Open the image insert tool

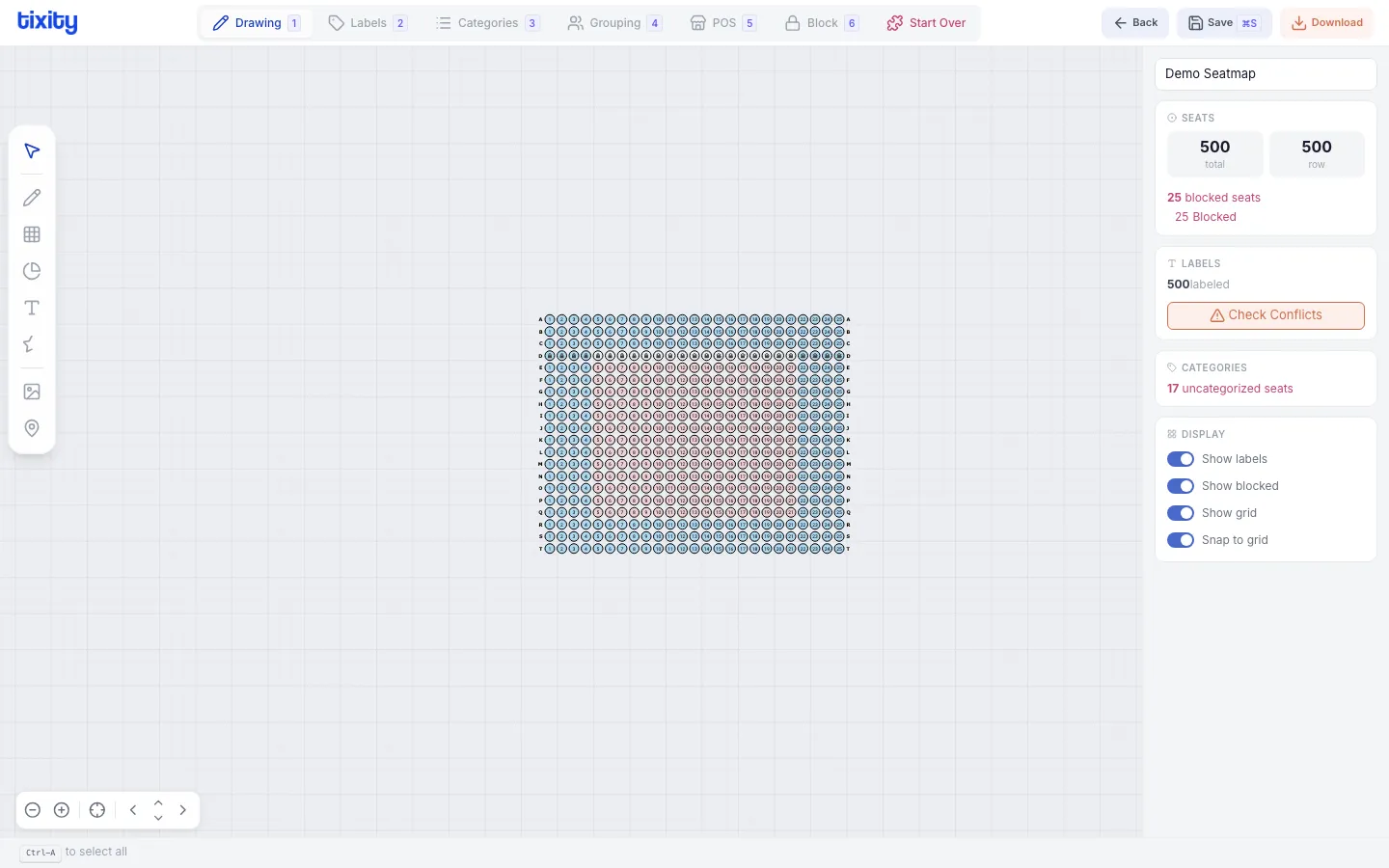(x=31, y=392)
